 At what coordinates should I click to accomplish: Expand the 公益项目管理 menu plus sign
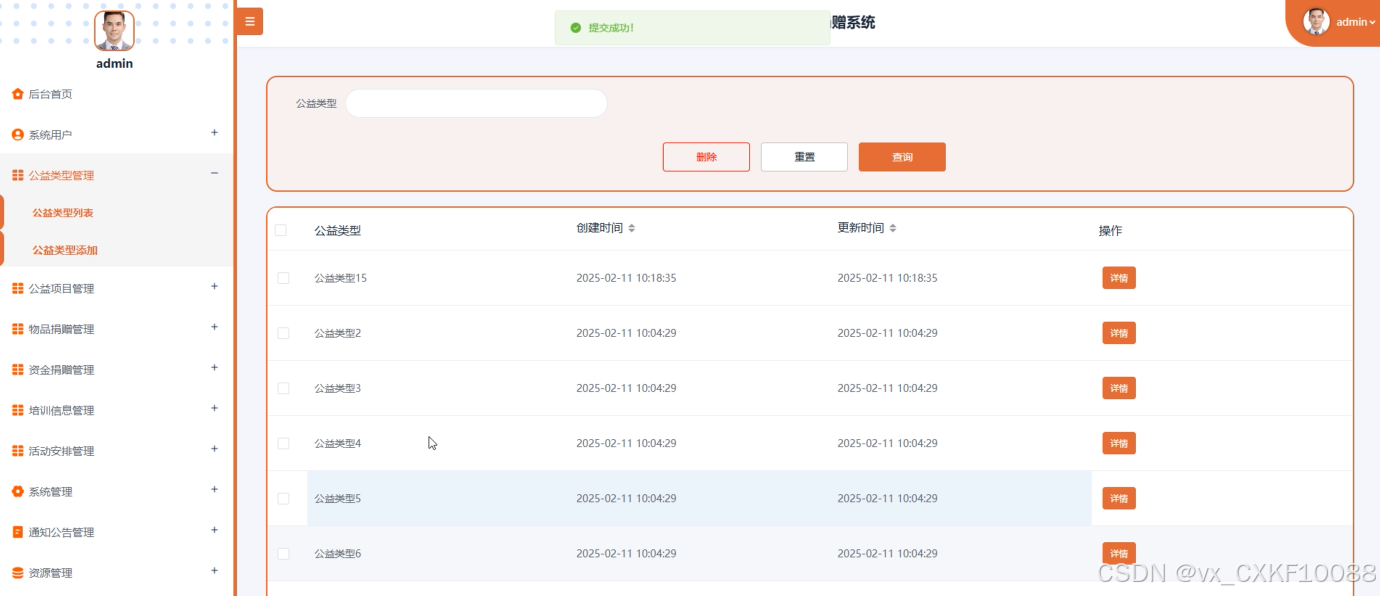click(x=214, y=286)
